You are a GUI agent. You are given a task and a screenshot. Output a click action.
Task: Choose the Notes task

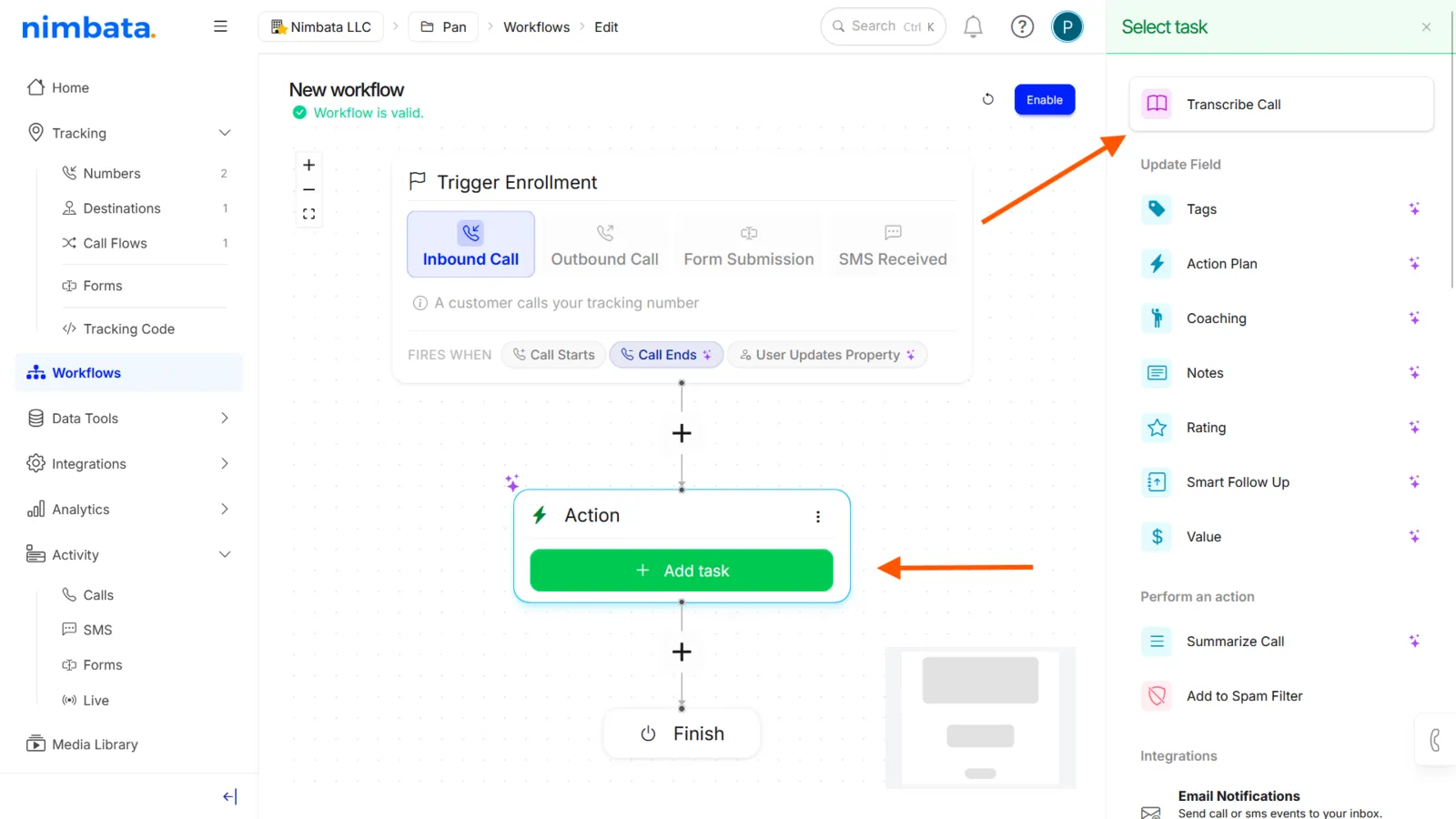(x=1281, y=373)
